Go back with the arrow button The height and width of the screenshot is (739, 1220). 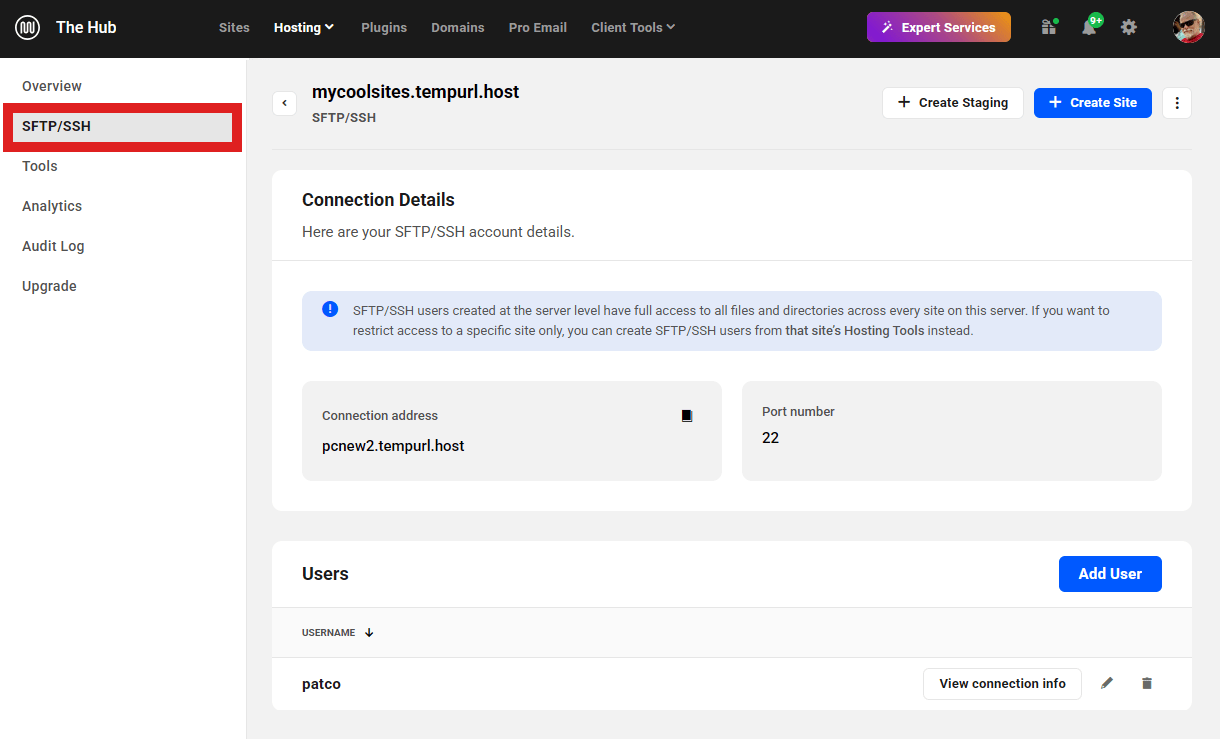click(284, 103)
